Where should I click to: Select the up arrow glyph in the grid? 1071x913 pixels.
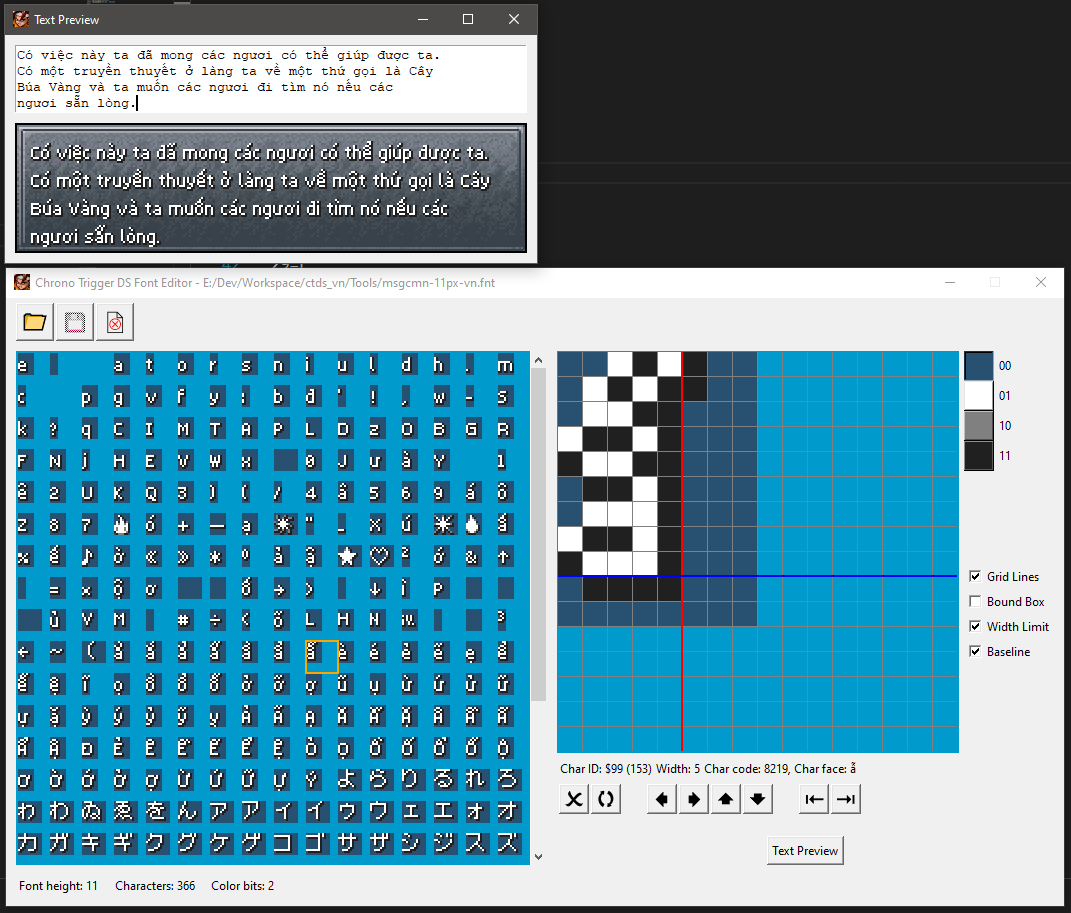tap(504, 557)
